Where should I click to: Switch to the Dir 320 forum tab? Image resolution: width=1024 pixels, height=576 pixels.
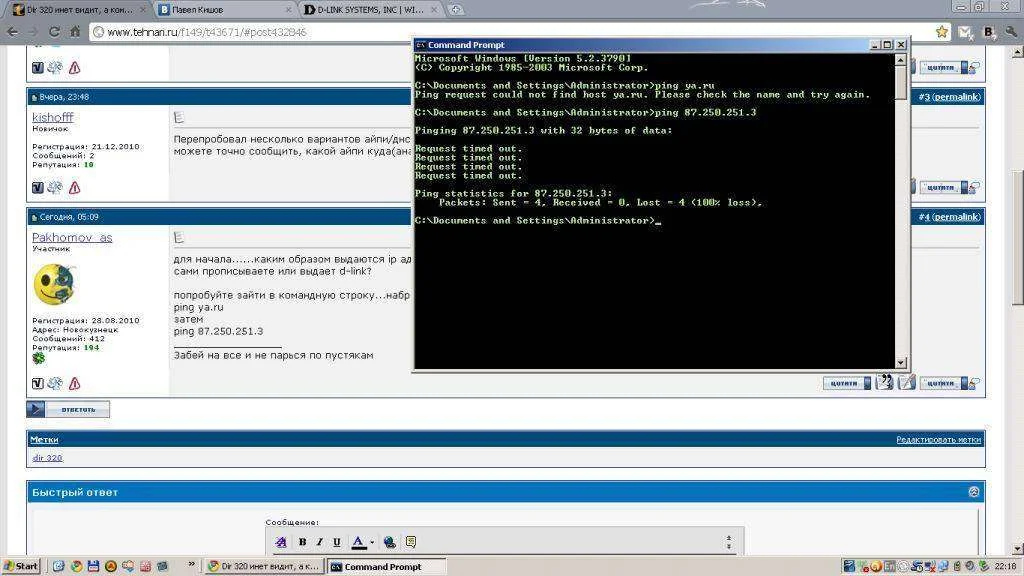tap(78, 10)
